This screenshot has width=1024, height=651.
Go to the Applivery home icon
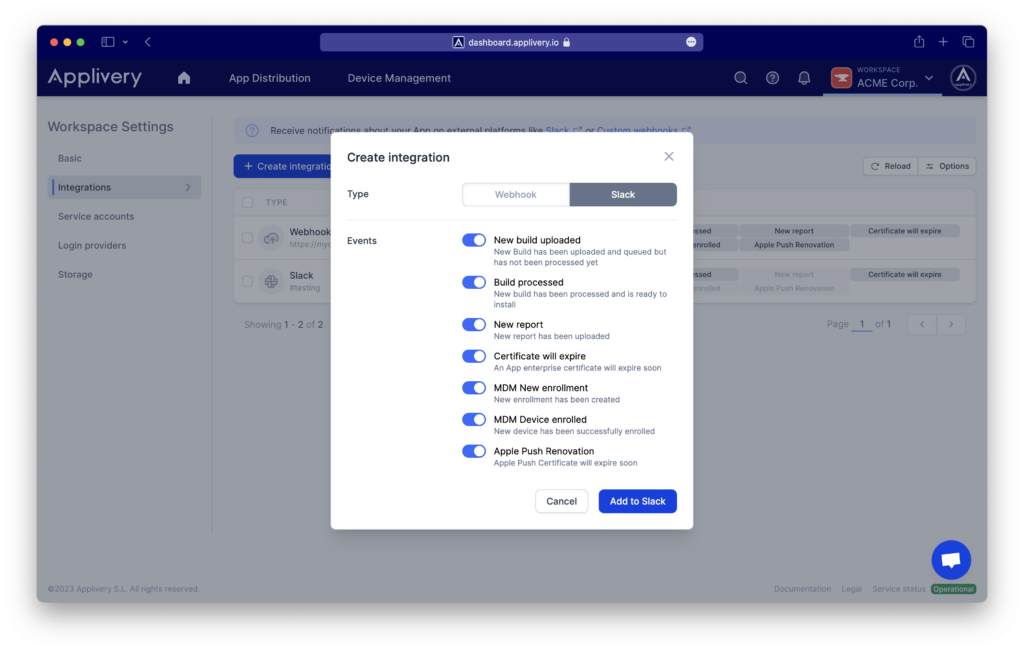click(x=184, y=78)
